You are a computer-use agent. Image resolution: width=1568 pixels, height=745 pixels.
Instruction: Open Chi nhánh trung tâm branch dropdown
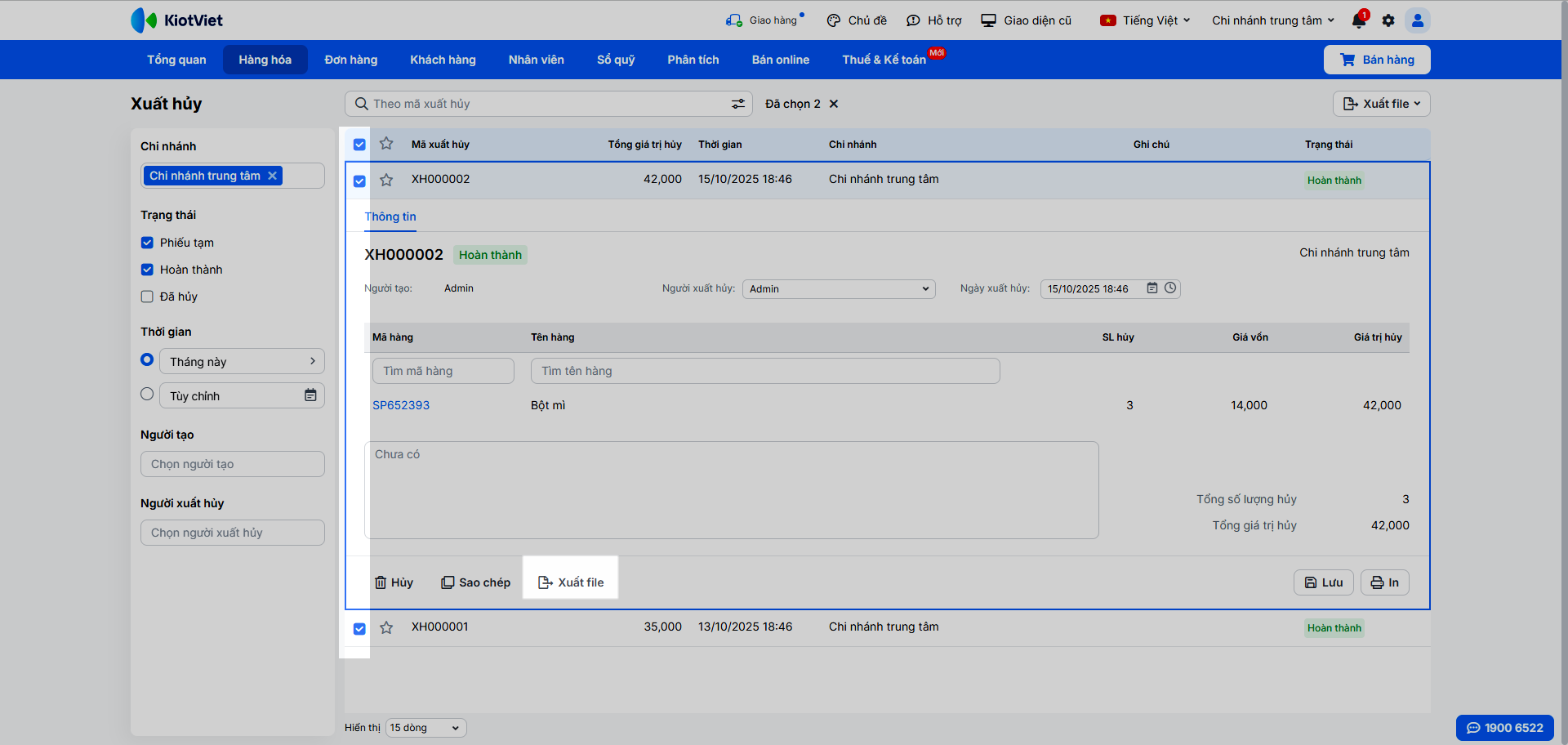point(1273,20)
